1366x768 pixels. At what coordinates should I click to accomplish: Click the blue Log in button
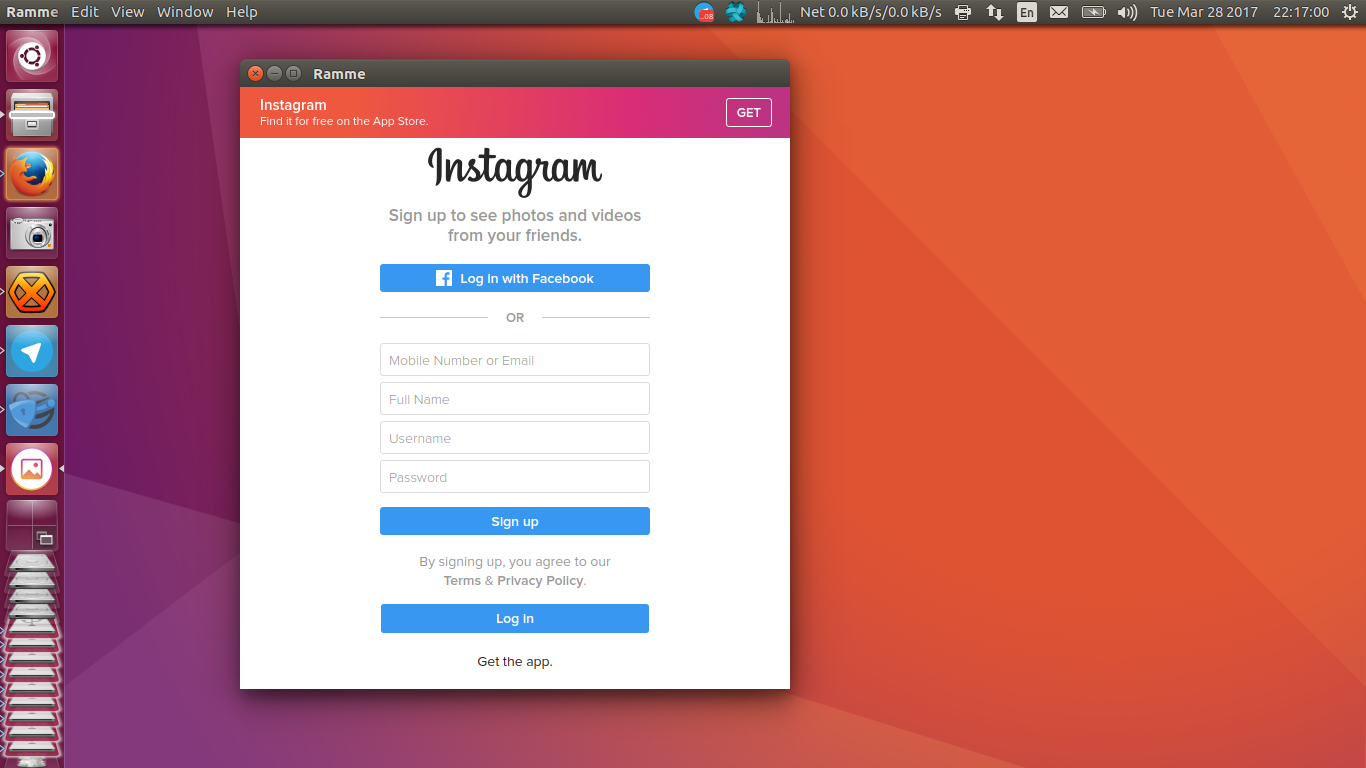(x=515, y=618)
